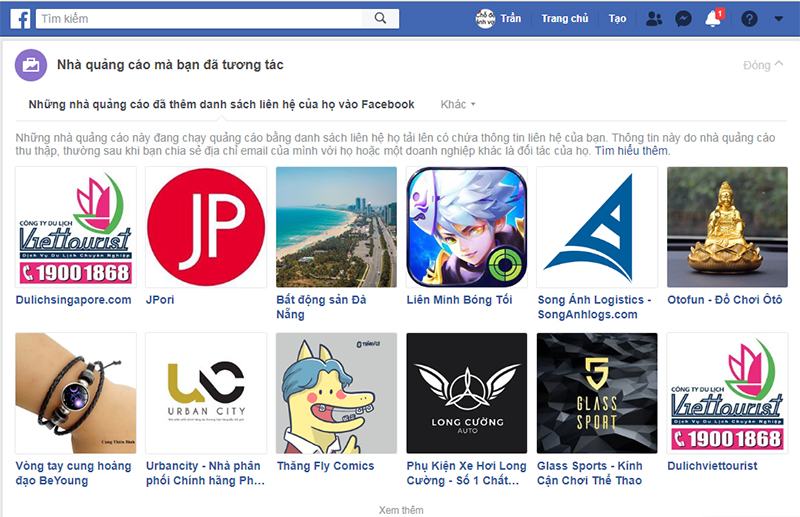The image size is (800, 517).
Task: Open the Dulichsingapore.com link
Action: click(73, 300)
